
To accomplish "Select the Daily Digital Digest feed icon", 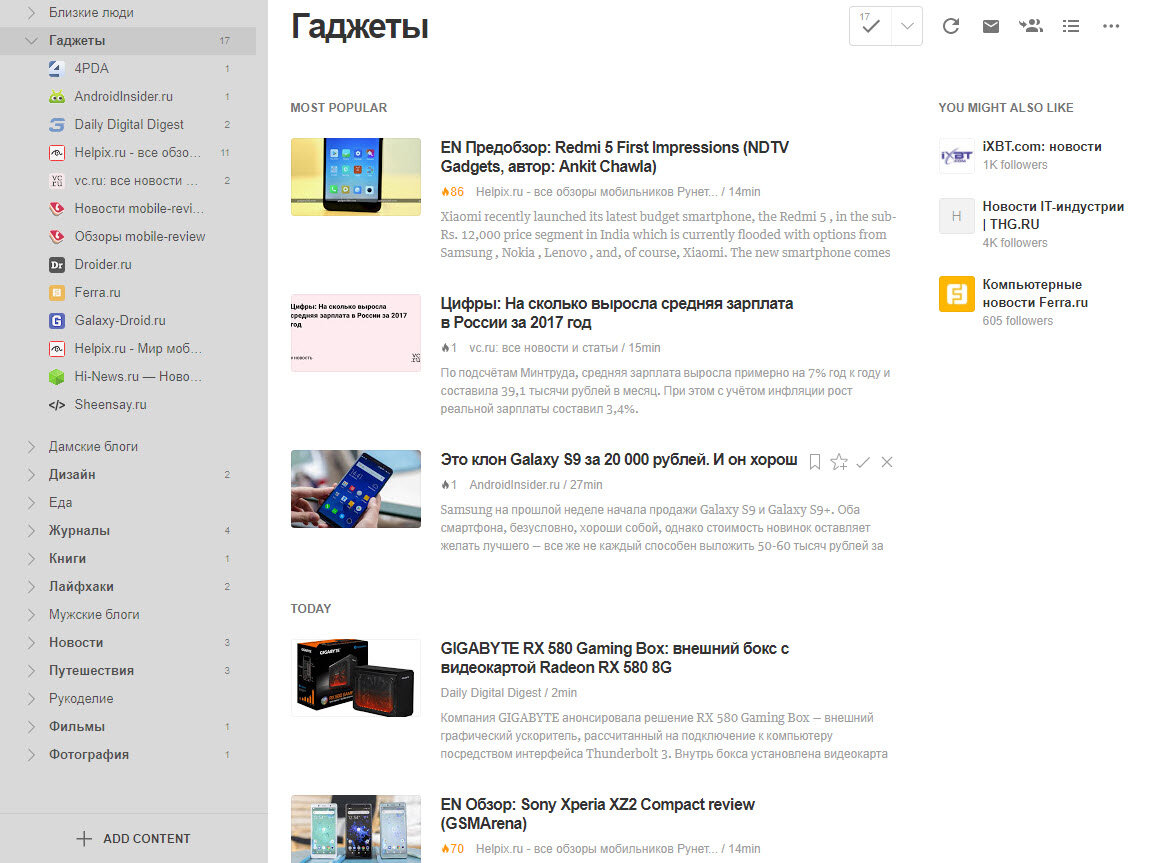I will 57,125.
